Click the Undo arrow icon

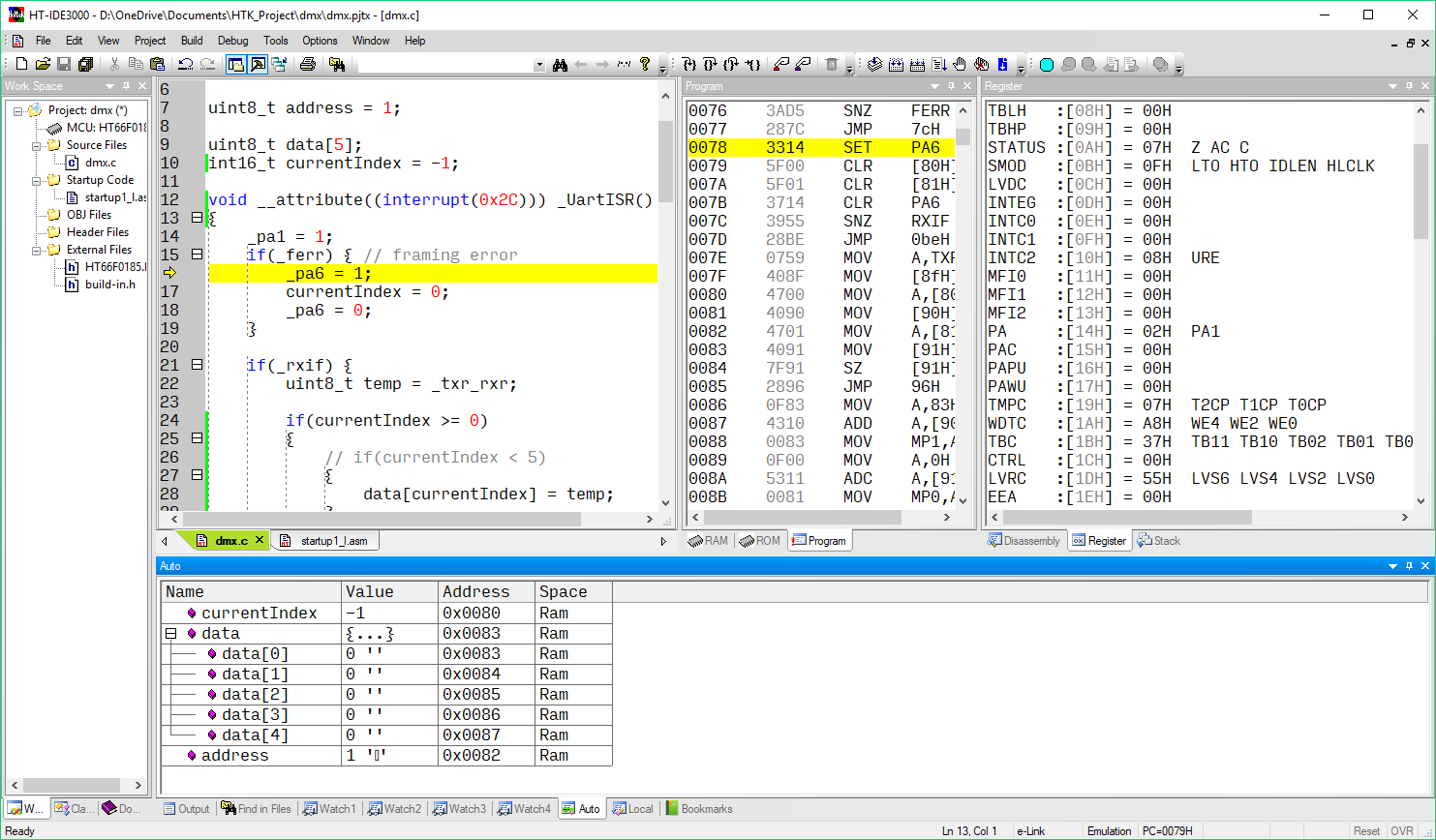pos(186,65)
